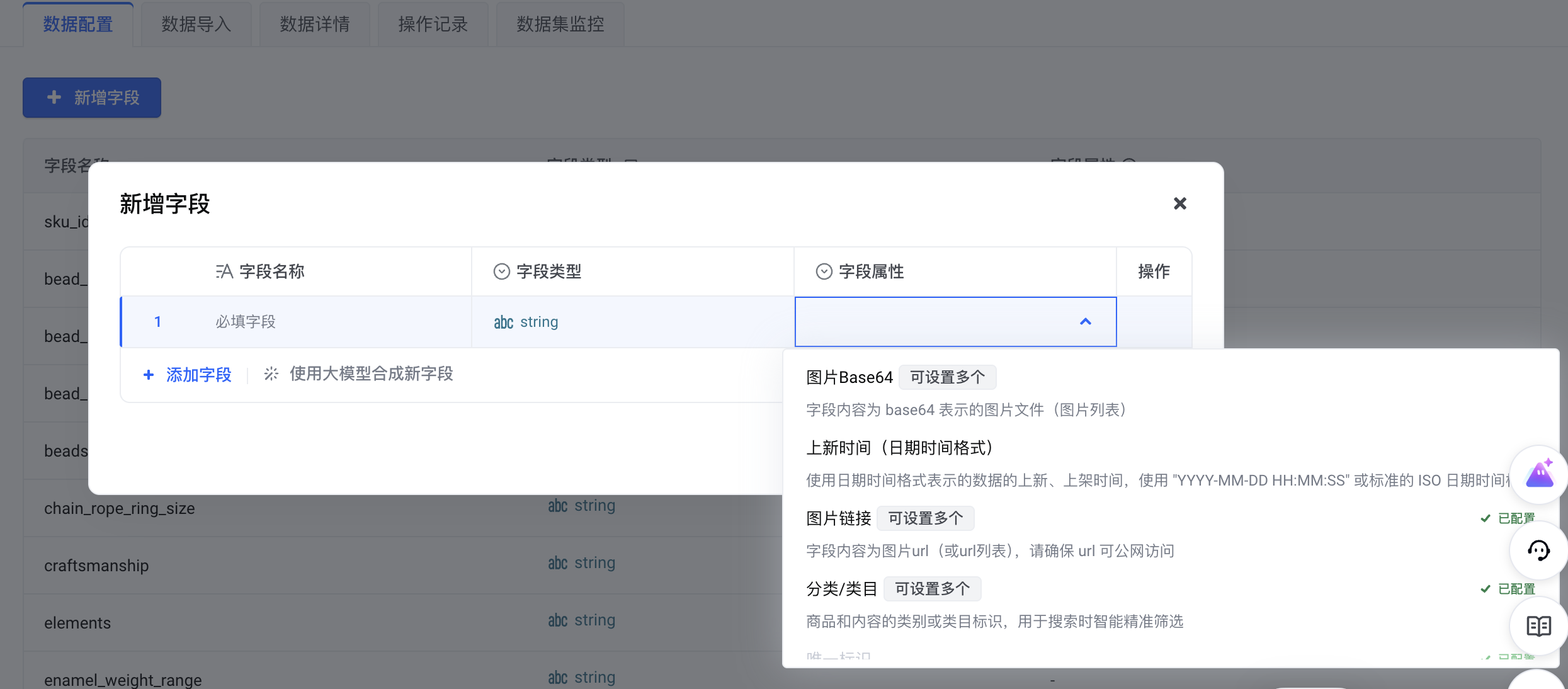Select 图片Base64 option from the list
Screen dimensions: 1568x689
click(849, 377)
